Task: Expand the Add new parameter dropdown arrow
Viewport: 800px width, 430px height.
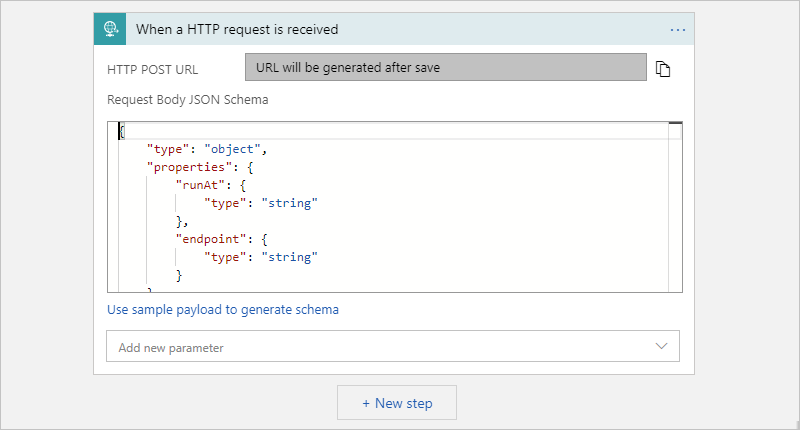Action: click(x=661, y=346)
